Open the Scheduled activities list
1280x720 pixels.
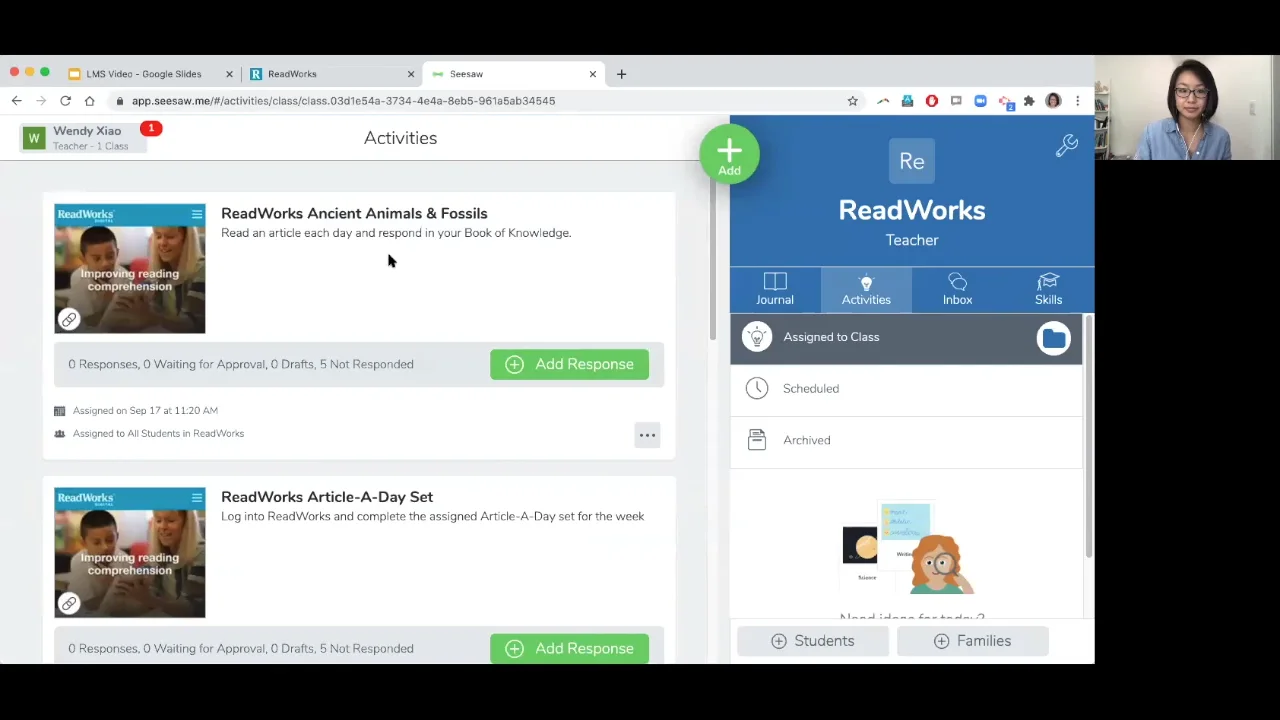[x=906, y=389]
